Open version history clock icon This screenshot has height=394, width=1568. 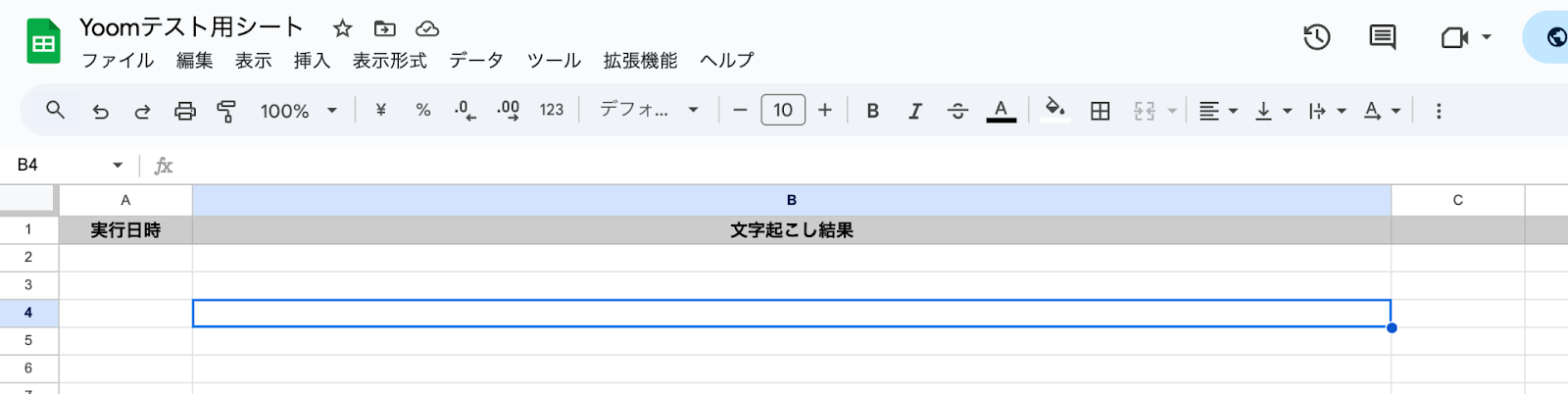[1316, 37]
